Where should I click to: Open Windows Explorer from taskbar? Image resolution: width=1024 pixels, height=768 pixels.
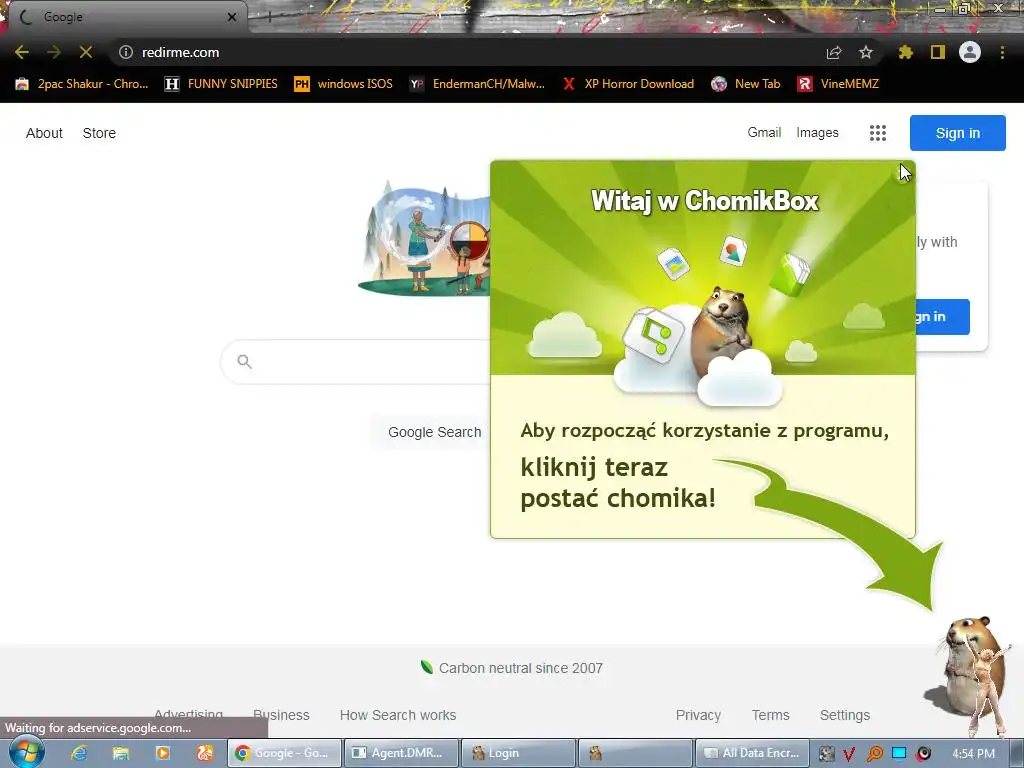pos(121,753)
